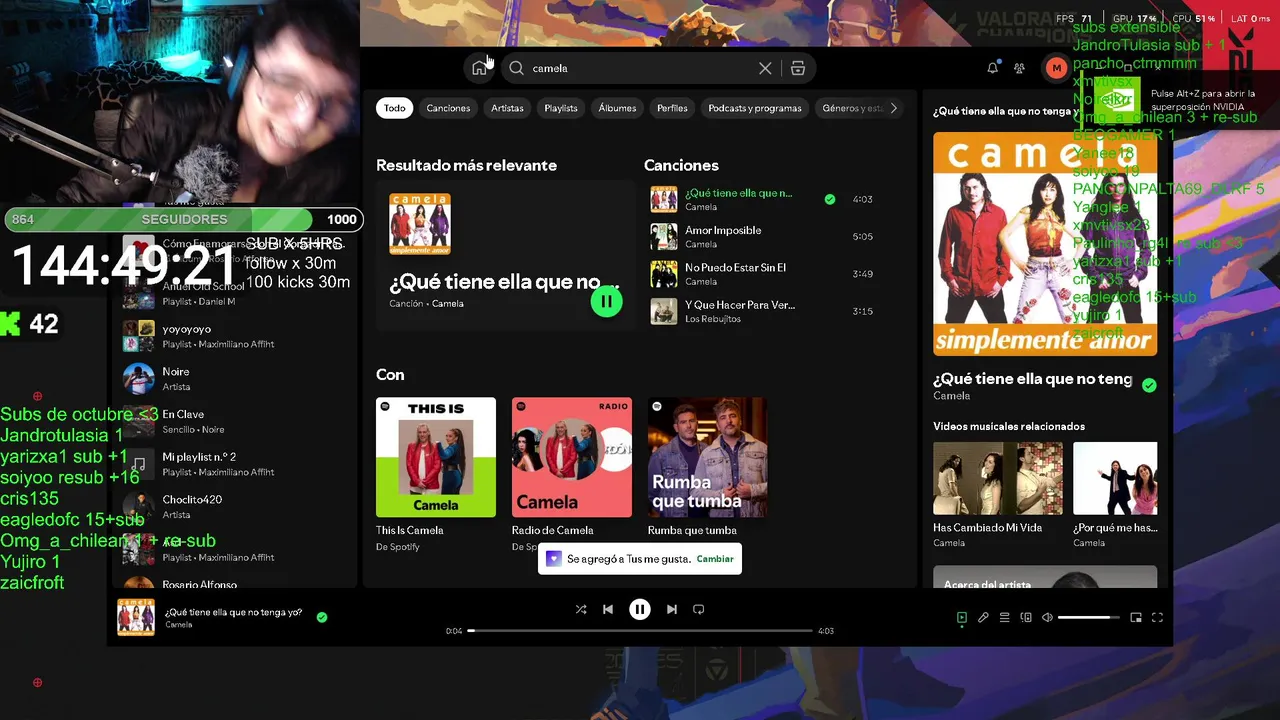The height and width of the screenshot is (720, 1280).
Task: Seek within the song progress bar
Action: [x=640, y=631]
